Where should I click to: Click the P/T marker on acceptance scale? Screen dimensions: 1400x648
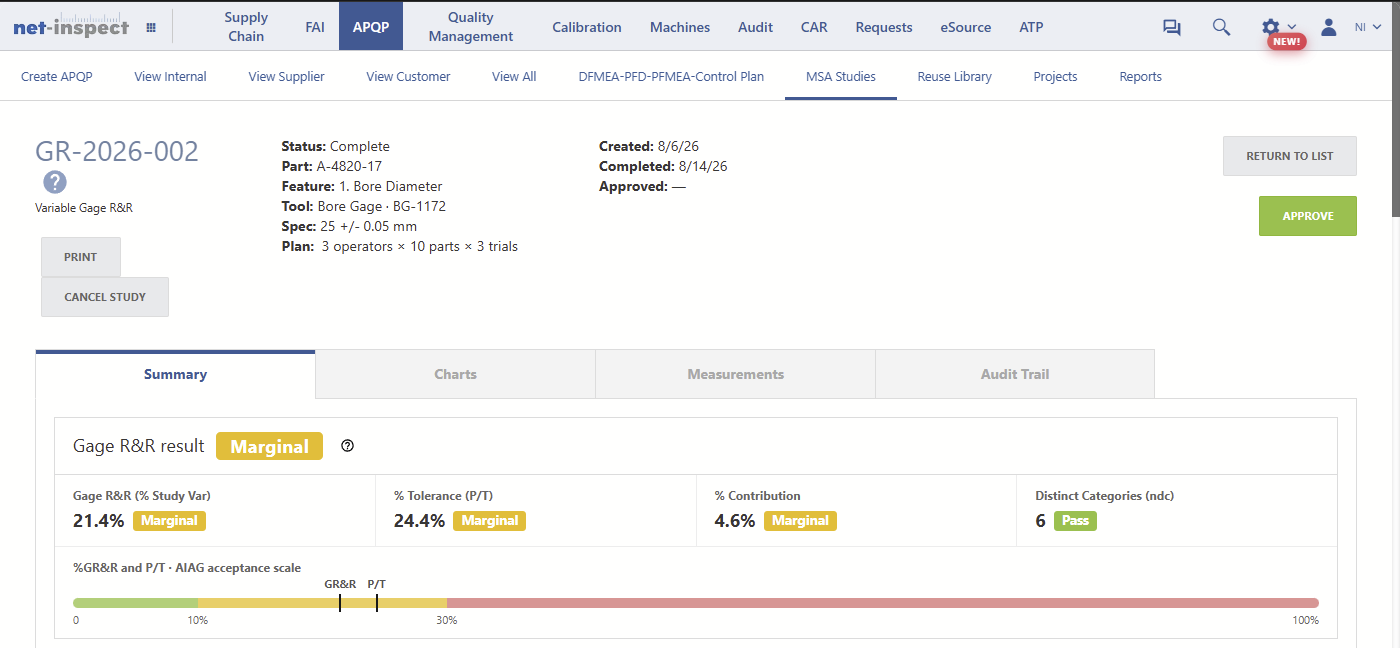[377, 603]
